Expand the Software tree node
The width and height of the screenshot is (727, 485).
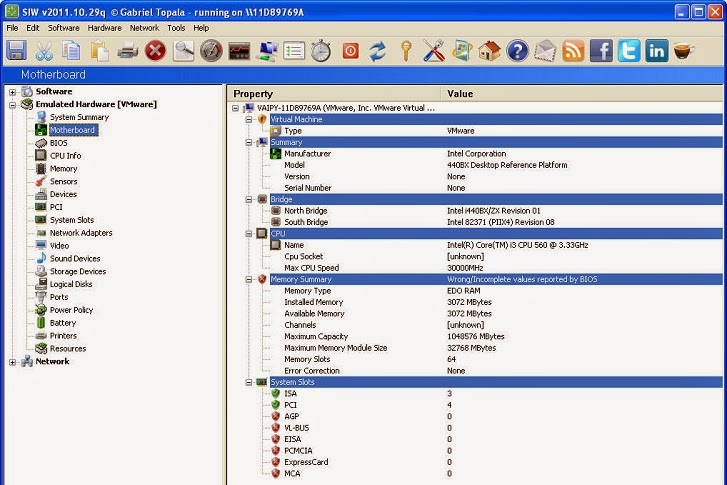[13, 92]
